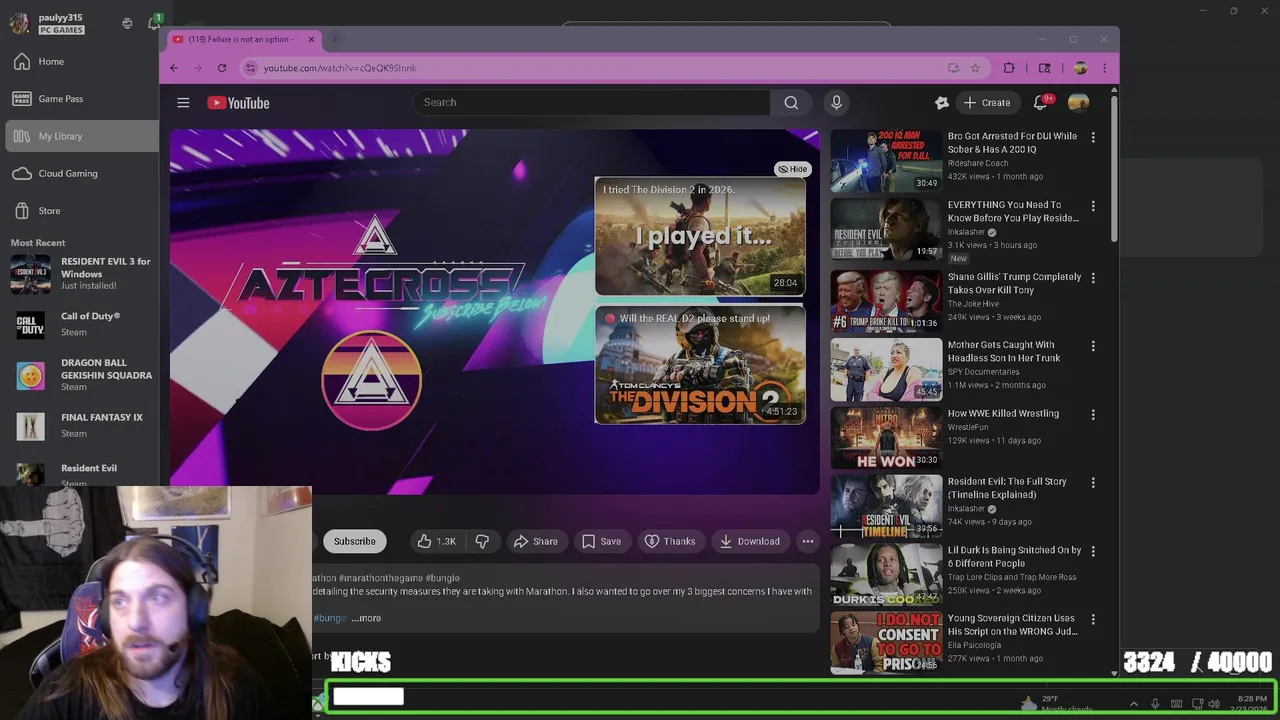Open YouTube notifications bell
The image size is (1280, 720).
point(1040,102)
